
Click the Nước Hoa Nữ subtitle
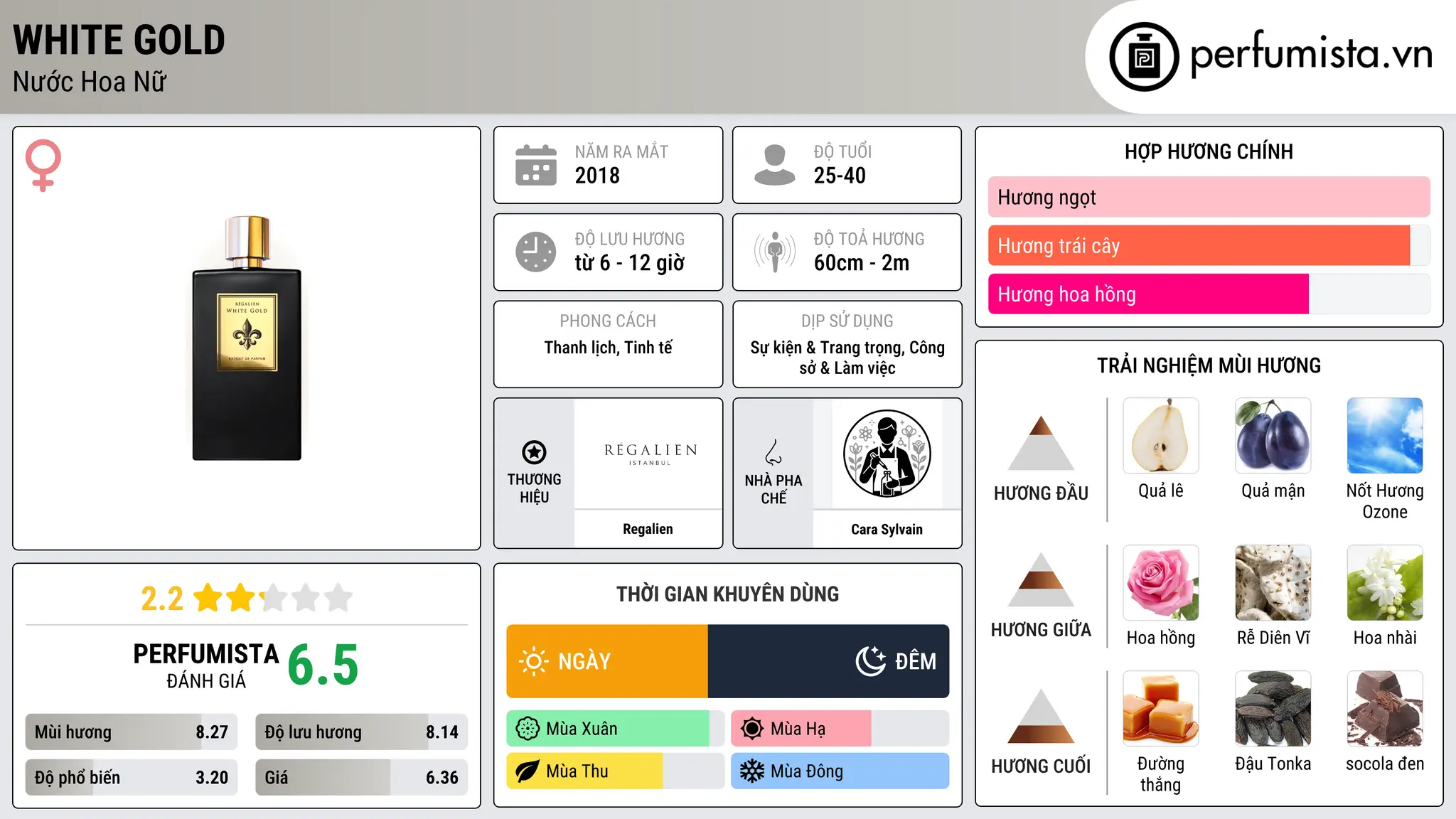(90, 82)
